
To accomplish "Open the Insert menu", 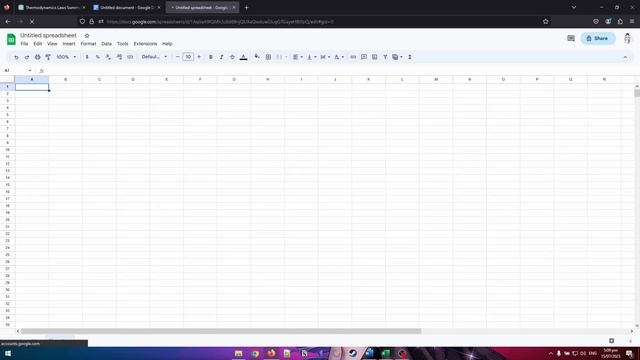I will (x=69, y=44).
